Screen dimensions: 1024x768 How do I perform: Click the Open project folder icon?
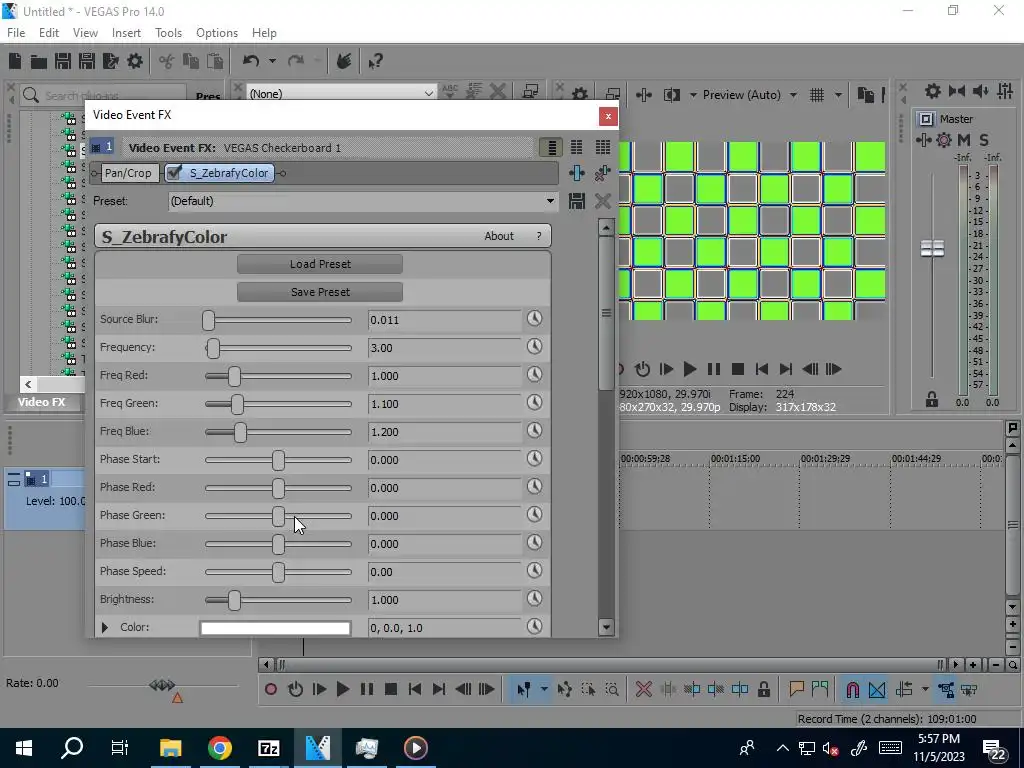(x=39, y=61)
